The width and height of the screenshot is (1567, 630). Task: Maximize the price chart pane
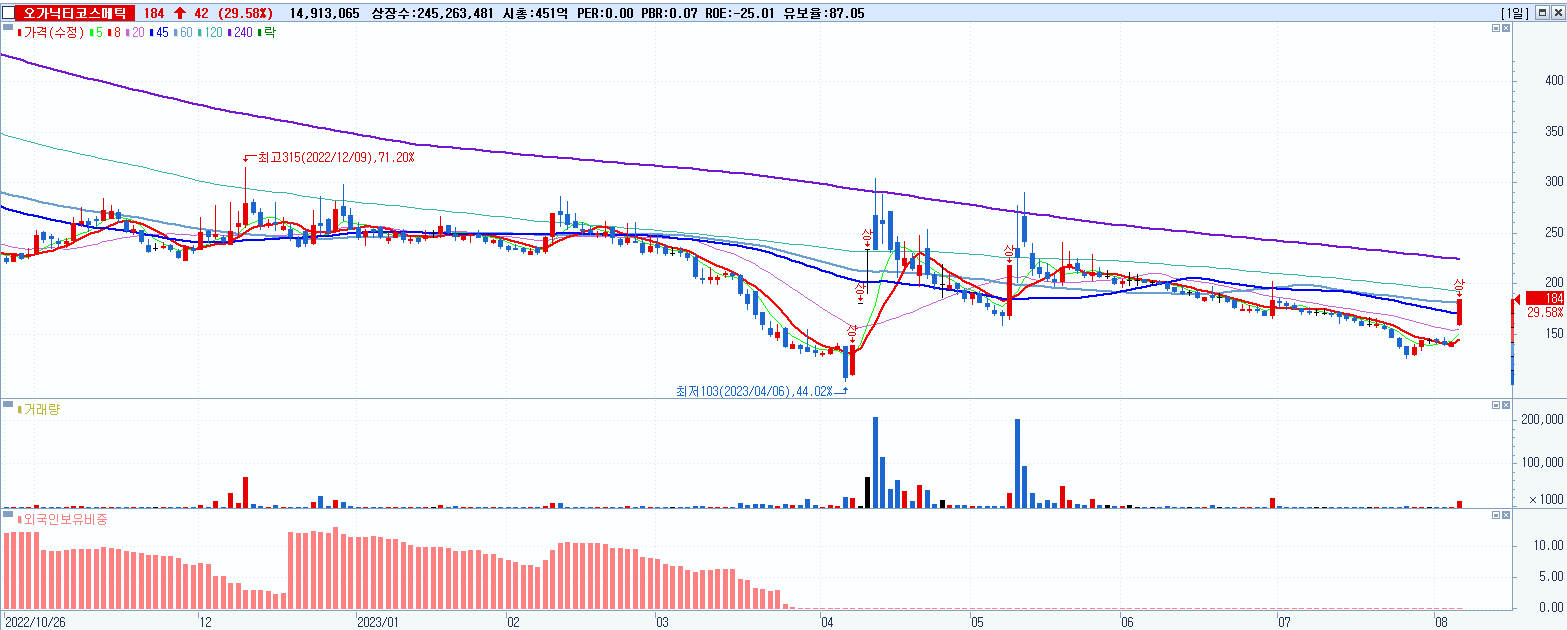[1496, 29]
